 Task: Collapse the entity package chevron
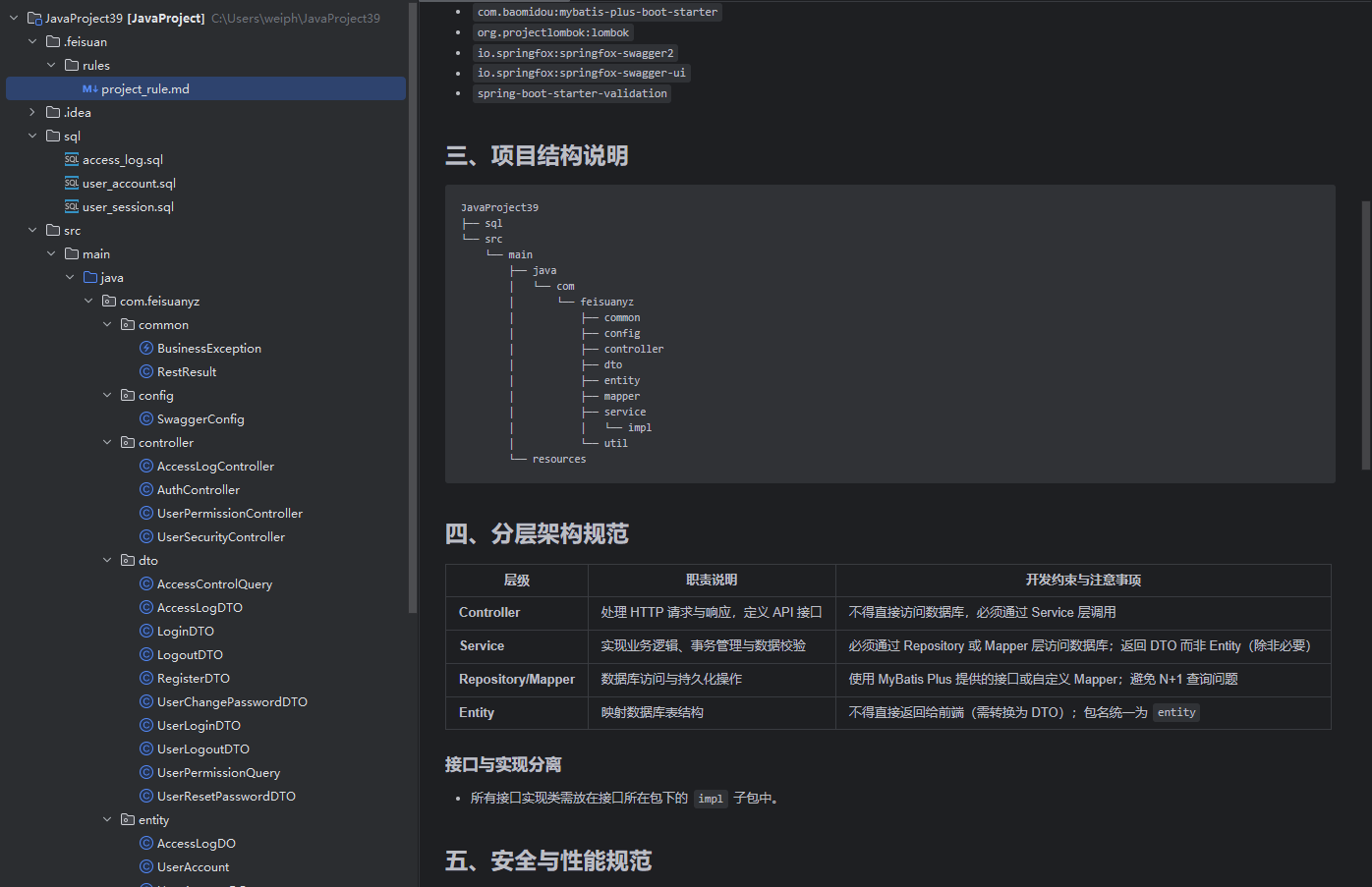pos(107,820)
